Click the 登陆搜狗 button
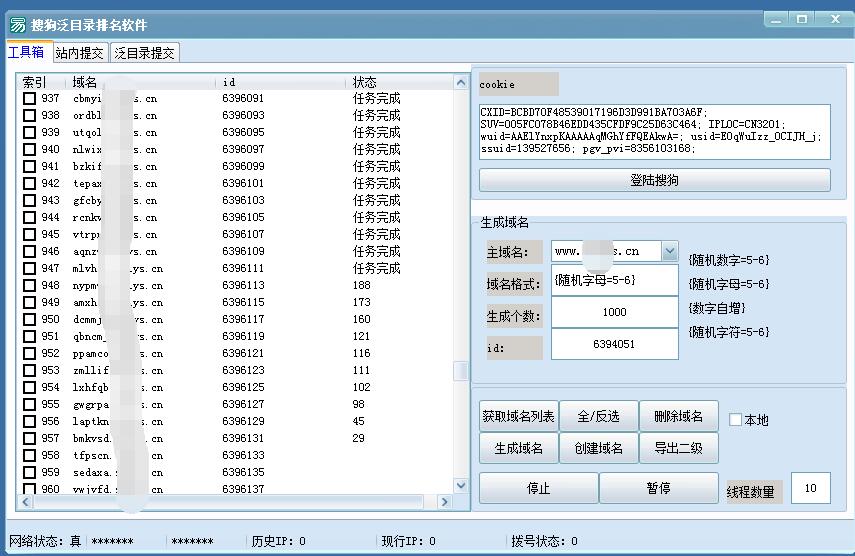Screen dimensions: 855x556 click(654, 180)
